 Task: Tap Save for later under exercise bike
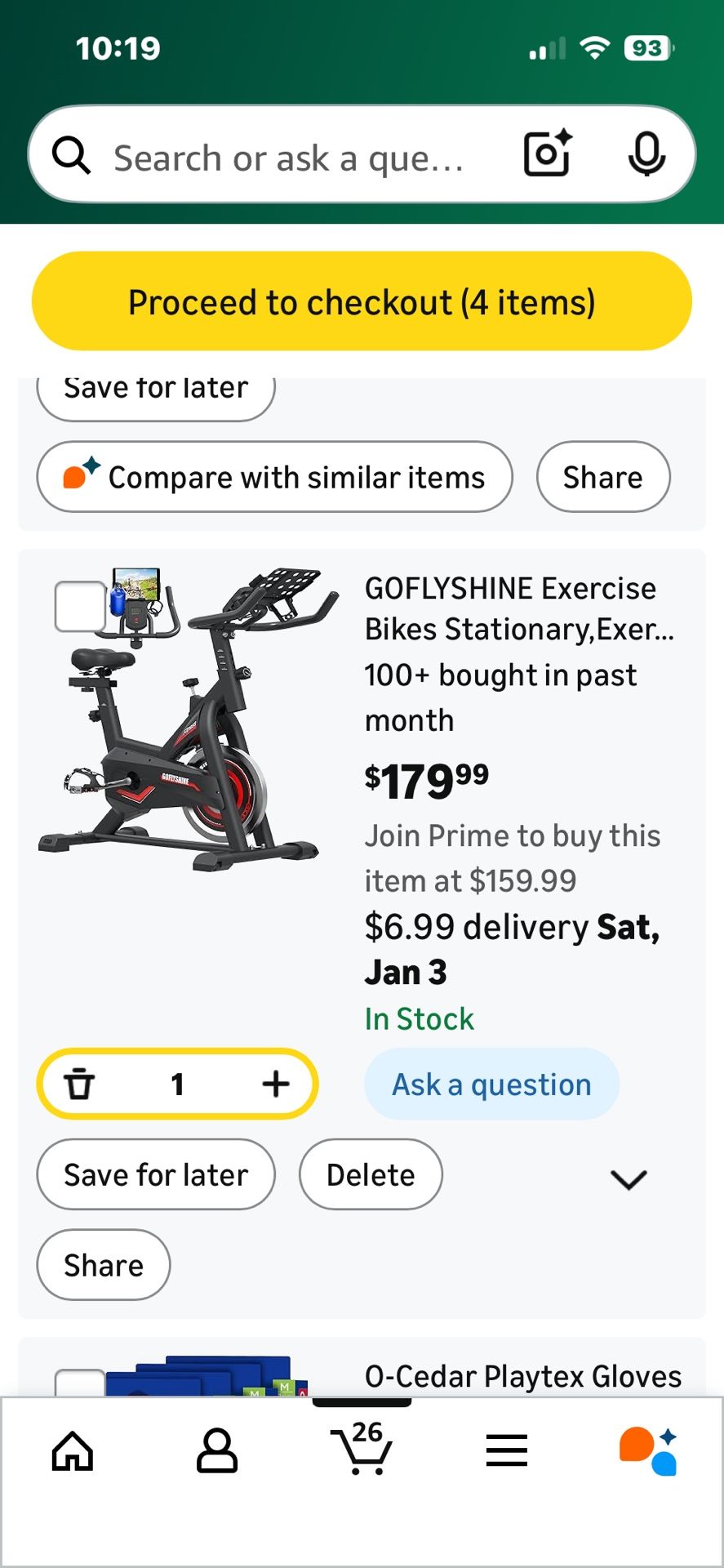pos(156,1174)
